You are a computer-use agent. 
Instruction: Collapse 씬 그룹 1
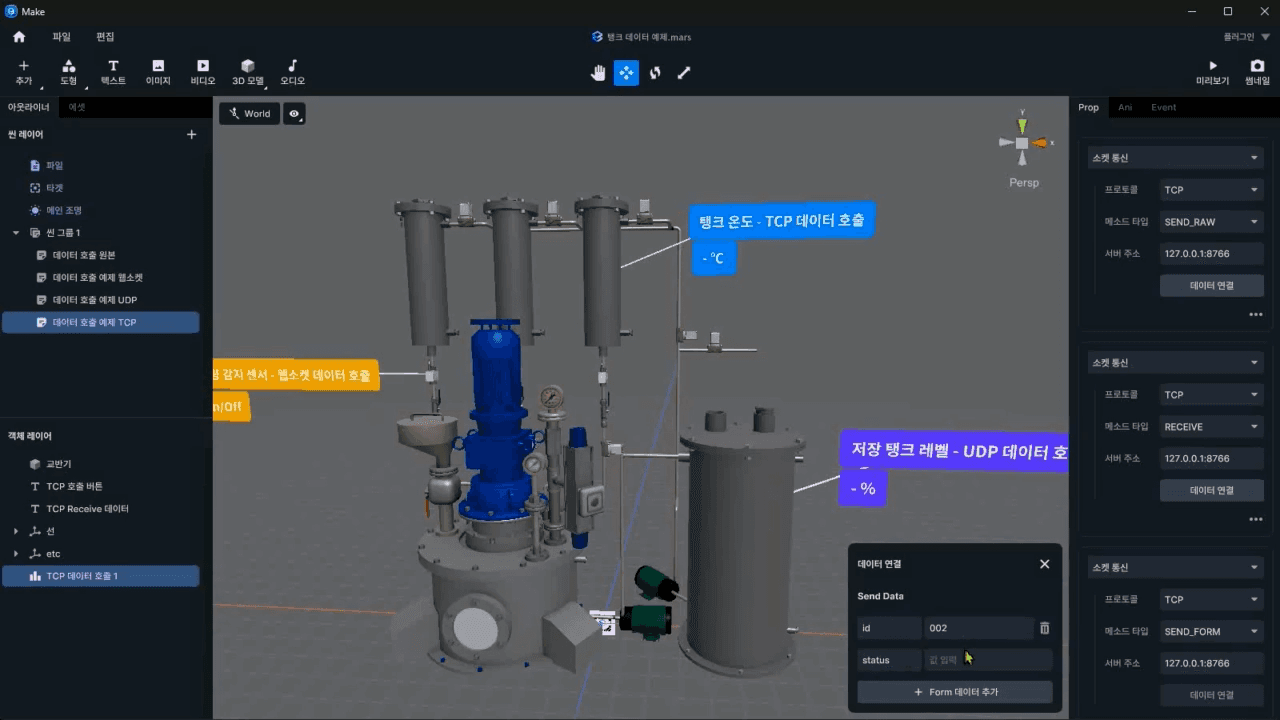coord(16,233)
